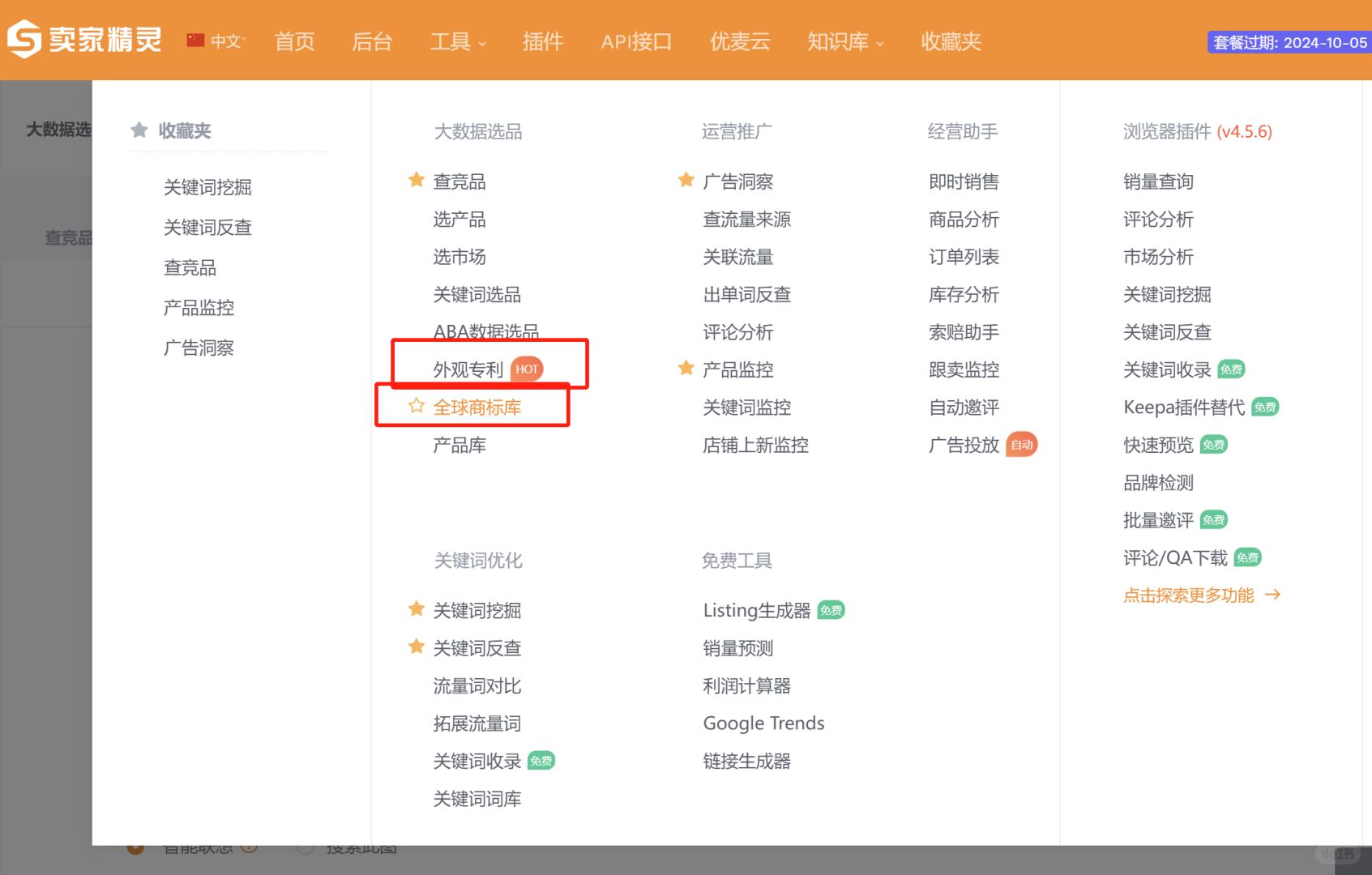Viewport: 1372px width, 875px height.
Task: Open ABA数据选品 menu entry
Action: pyautogui.click(x=486, y=331)
